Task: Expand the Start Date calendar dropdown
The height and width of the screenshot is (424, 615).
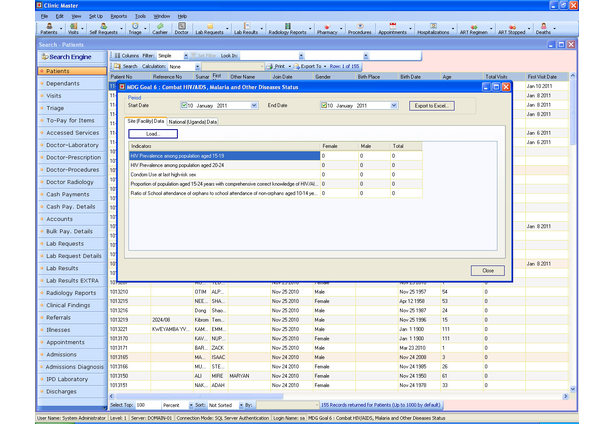Action: point(254,106)
